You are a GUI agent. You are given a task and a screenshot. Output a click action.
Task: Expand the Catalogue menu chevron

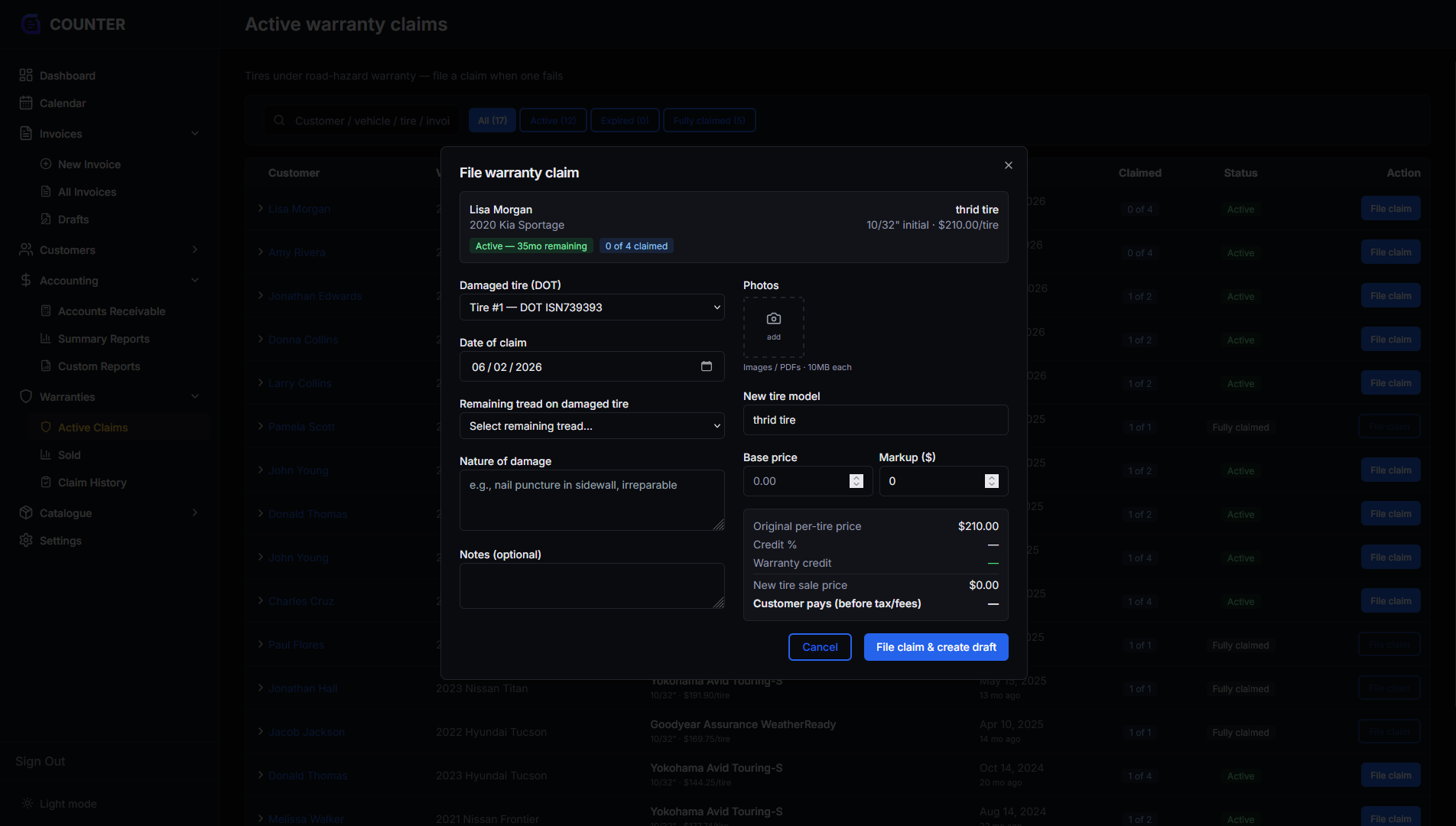click(x=195, y=512)
